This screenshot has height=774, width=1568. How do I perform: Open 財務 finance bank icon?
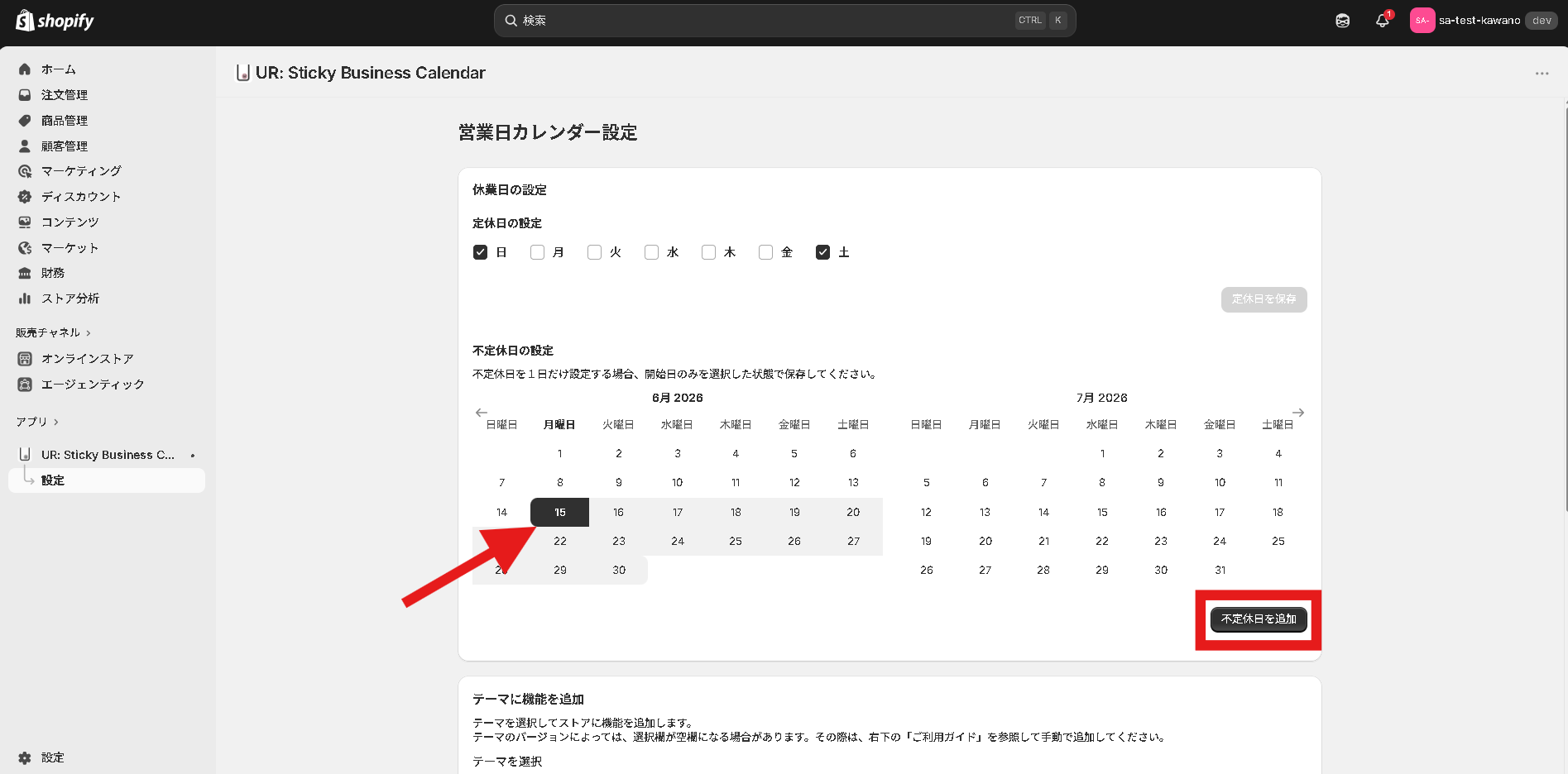click(x=25, y=273)
